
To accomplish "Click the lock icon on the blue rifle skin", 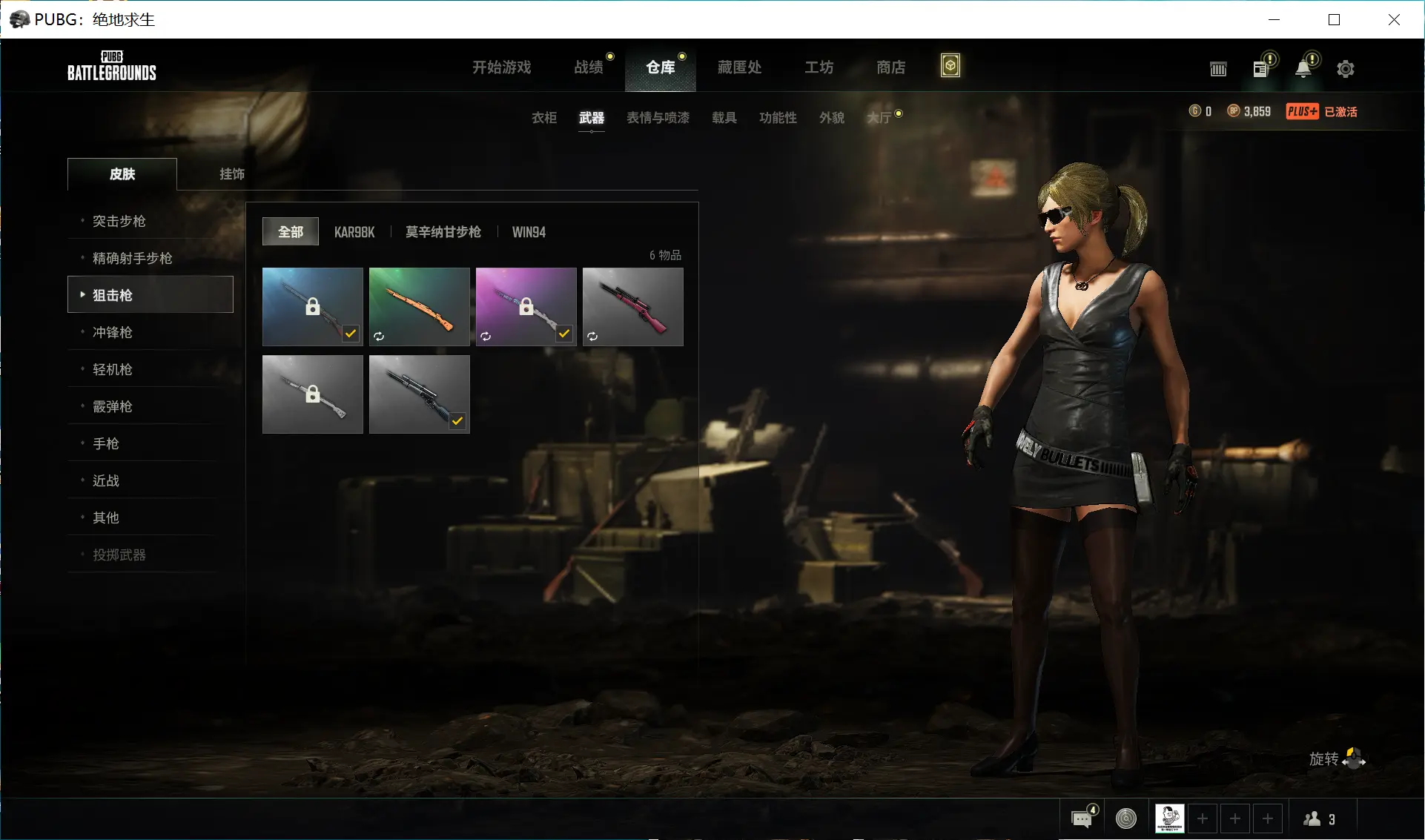I will pos(313,306).
